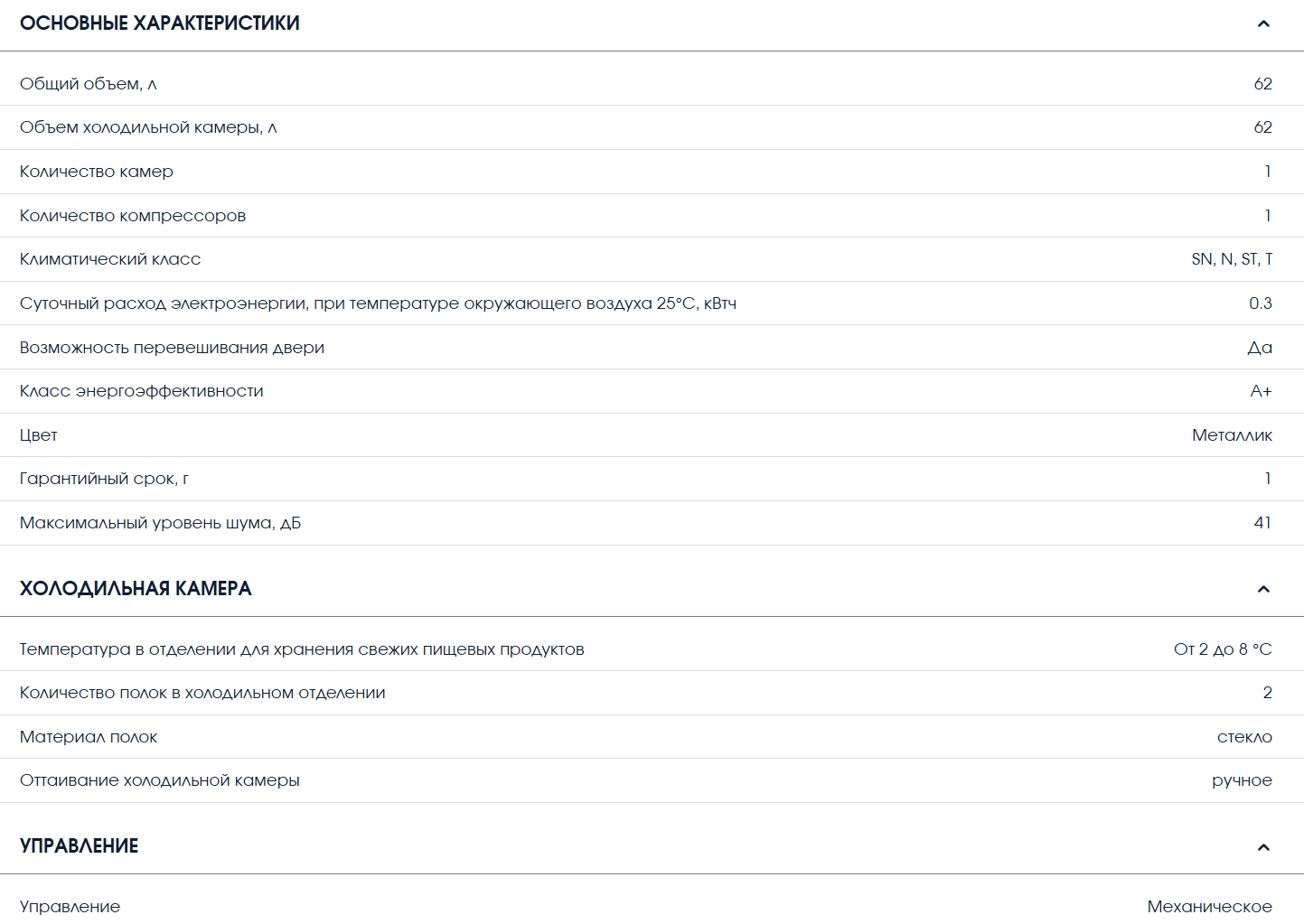This screenshot has width=1304, height=924.
Task: Click the Металлик color value
Action: point(1232,435)
